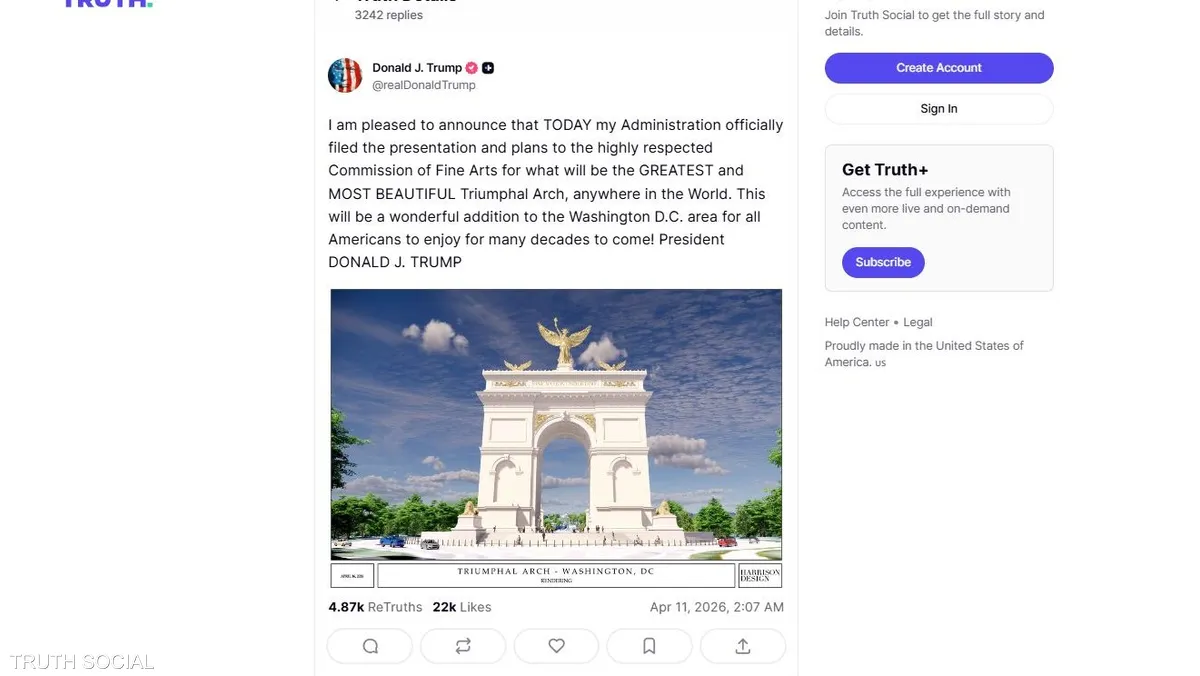The height and width of the screenshot is (676, 1200).
Task: Click the ReTruth repost icon
Action: pos(463,646)
